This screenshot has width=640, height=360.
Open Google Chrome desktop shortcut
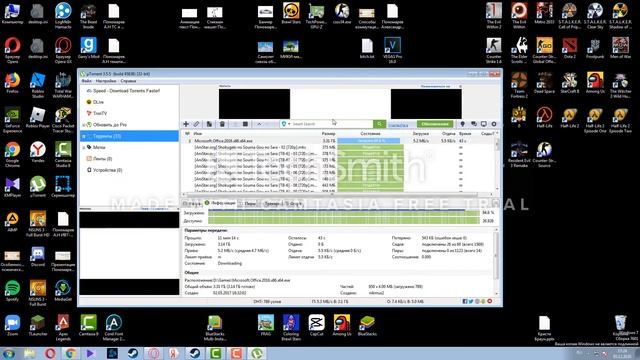pos(12,152)
